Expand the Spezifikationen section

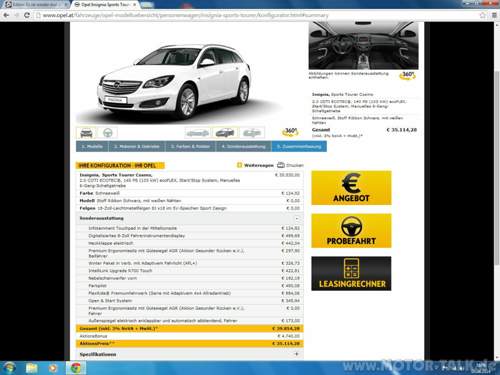[297, 354]
